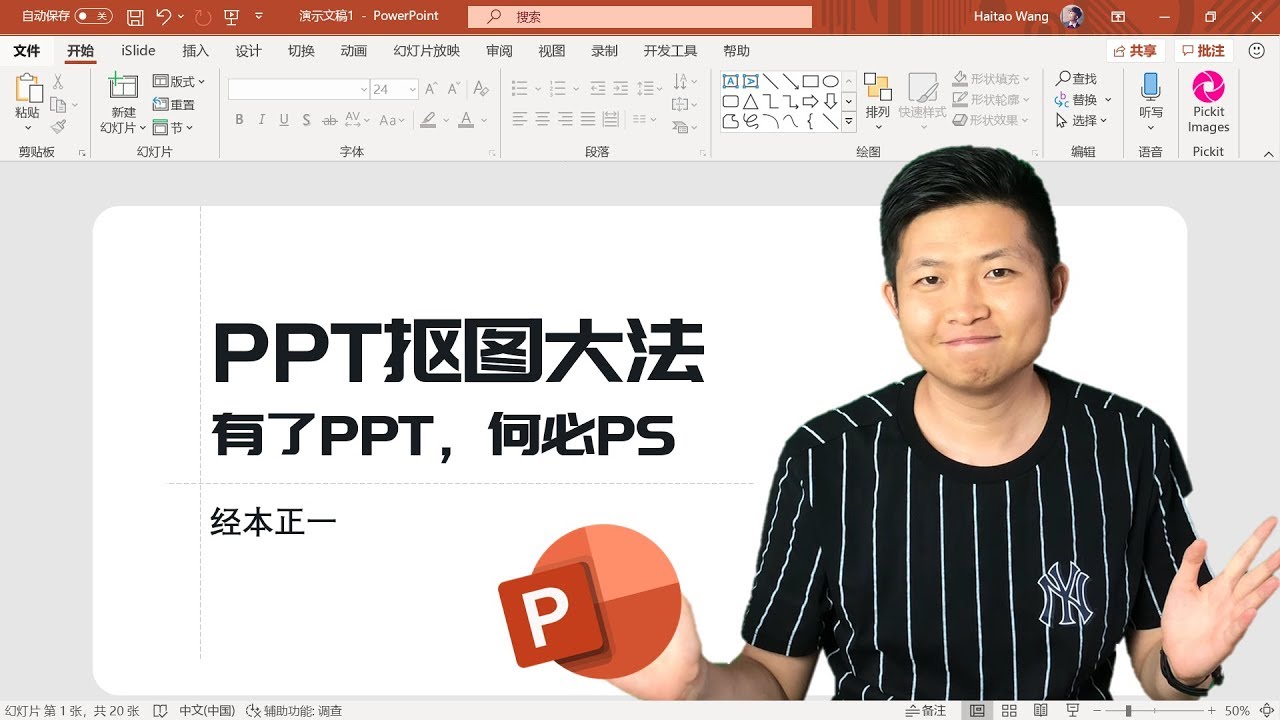Toggle bold formatting

(x=239, y=120)
